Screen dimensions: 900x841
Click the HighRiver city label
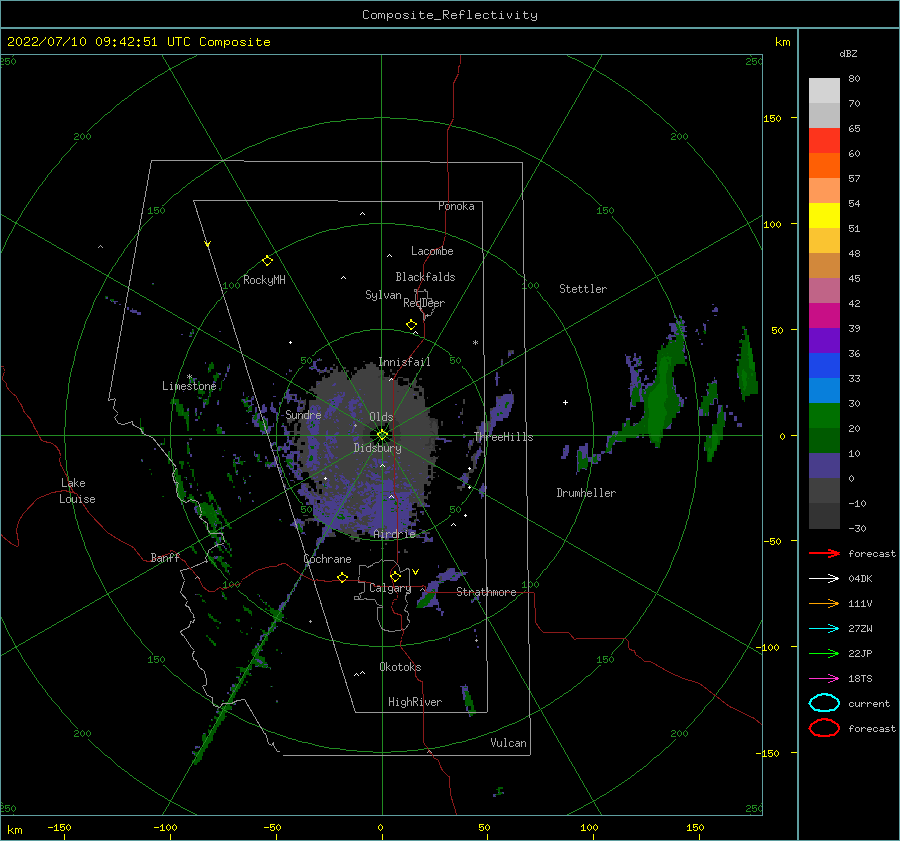tap(415, 702)
